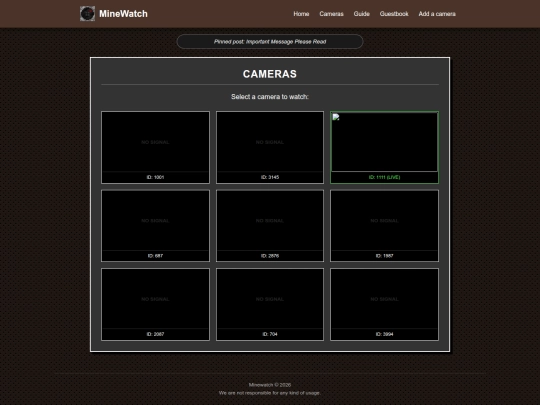
Task: Select camera ID: 687
Action: pos(155,226)
